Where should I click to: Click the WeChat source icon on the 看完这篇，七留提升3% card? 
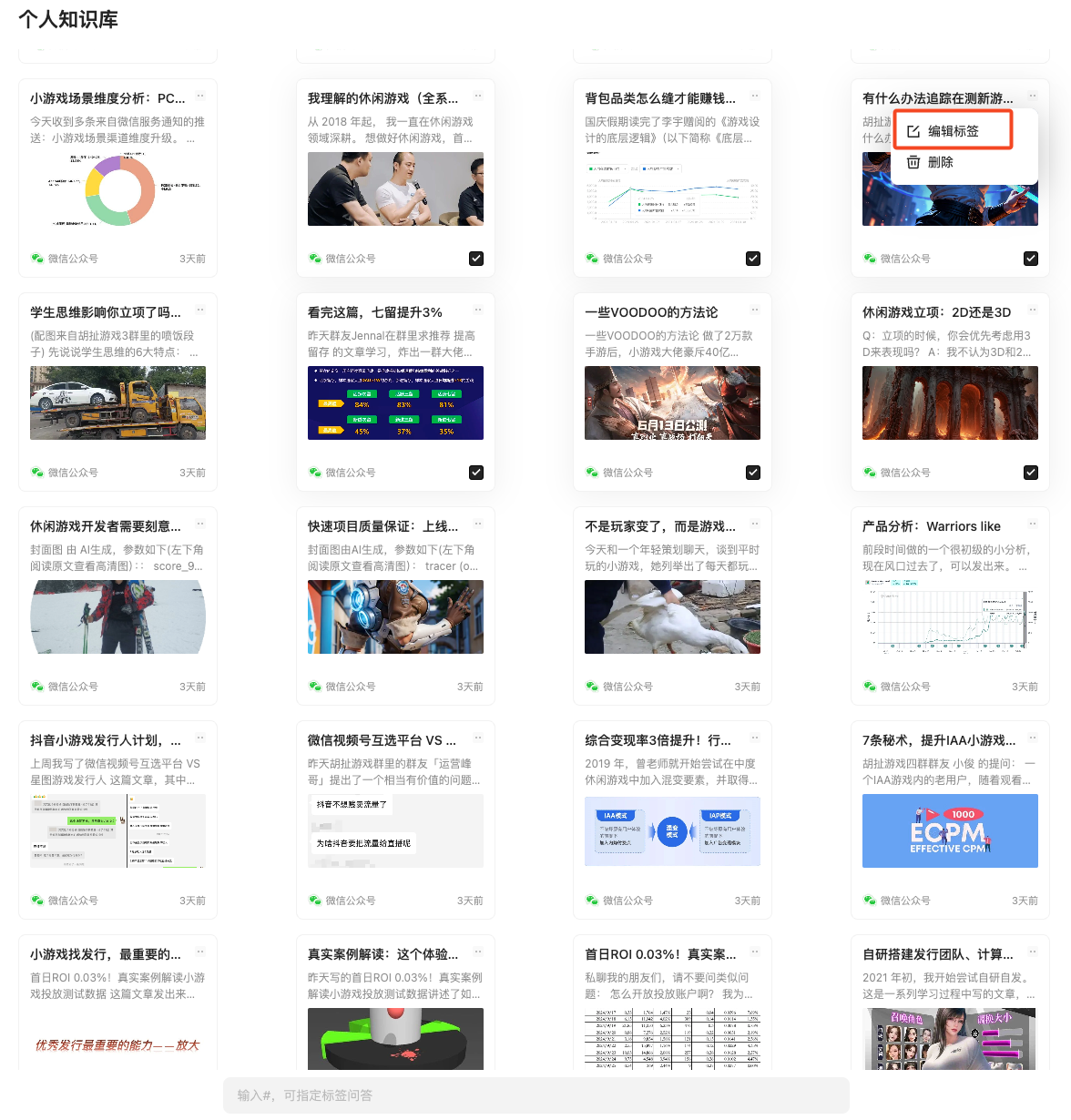315,473
